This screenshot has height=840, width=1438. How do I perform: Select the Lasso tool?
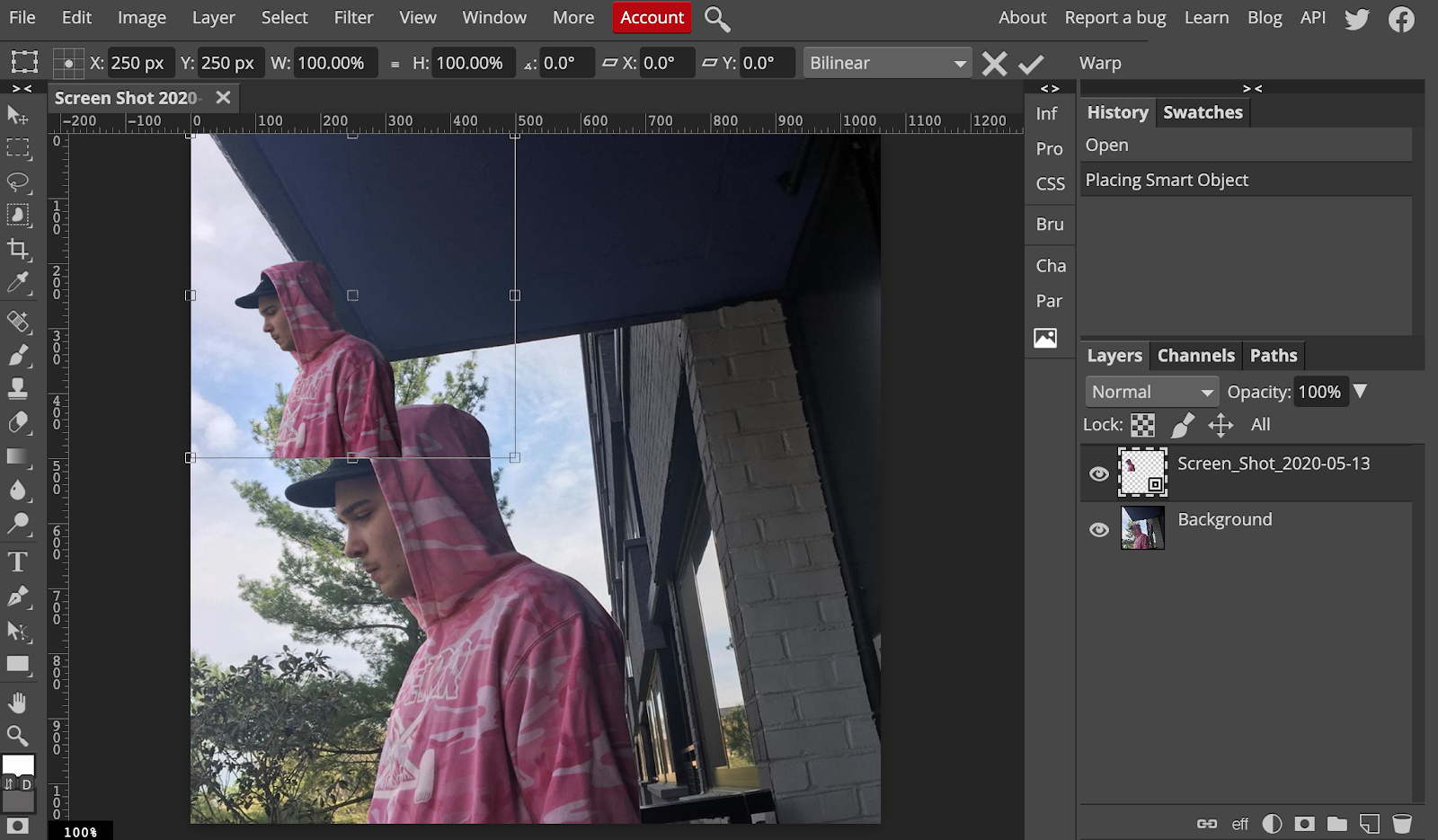(18, 182)
